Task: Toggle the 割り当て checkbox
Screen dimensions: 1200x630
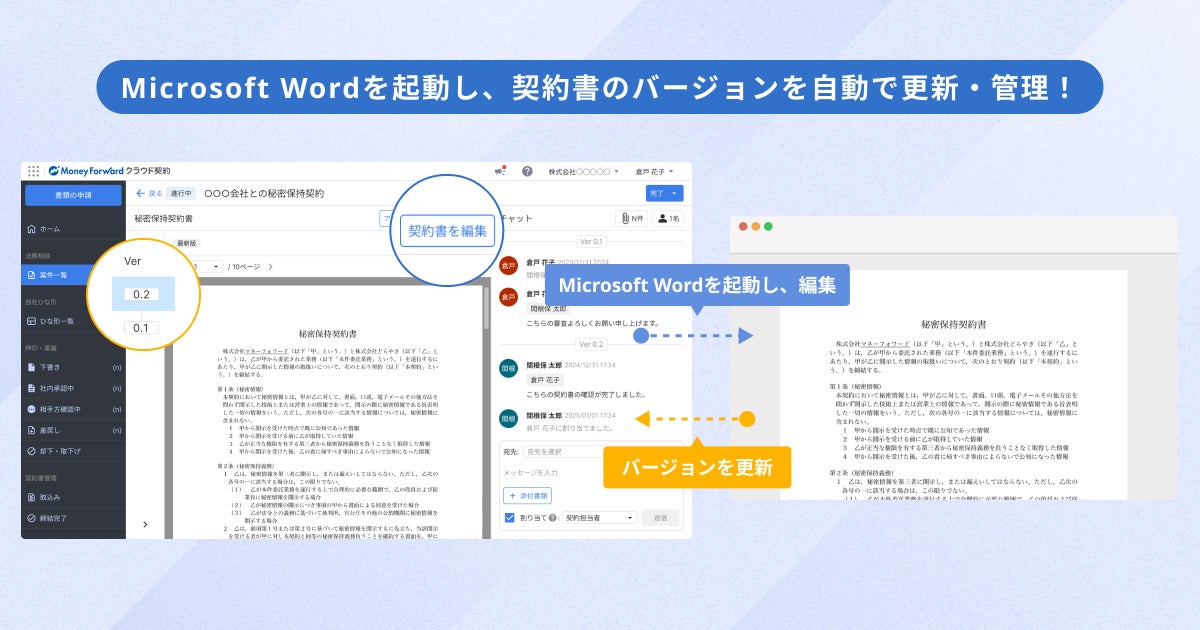Action: point(509,518)
